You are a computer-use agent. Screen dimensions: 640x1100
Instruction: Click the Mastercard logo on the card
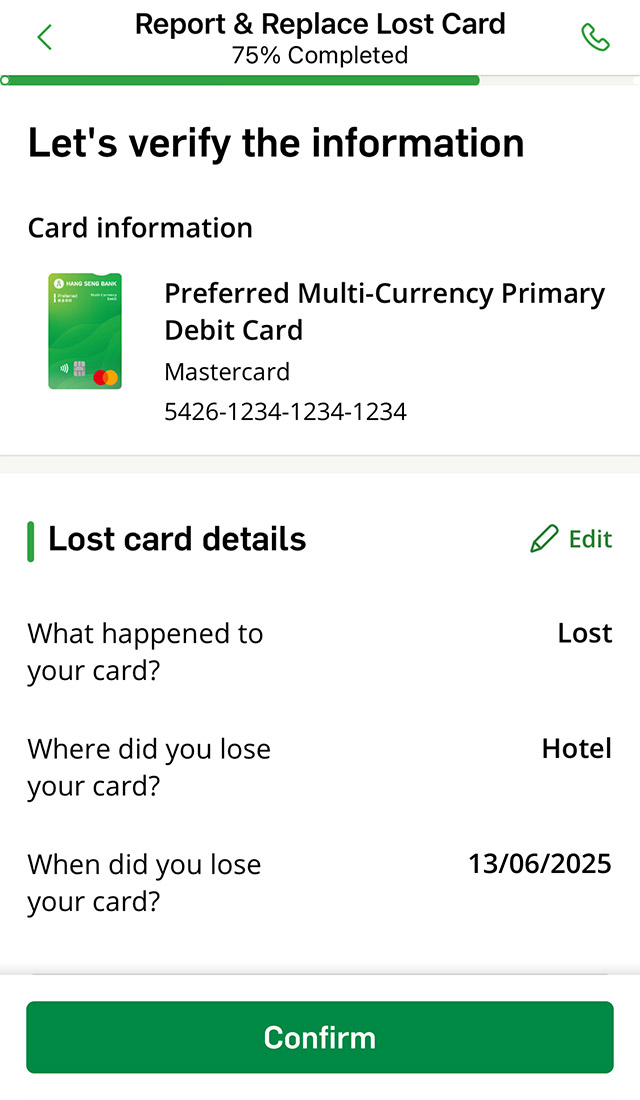tap(105, 377)
